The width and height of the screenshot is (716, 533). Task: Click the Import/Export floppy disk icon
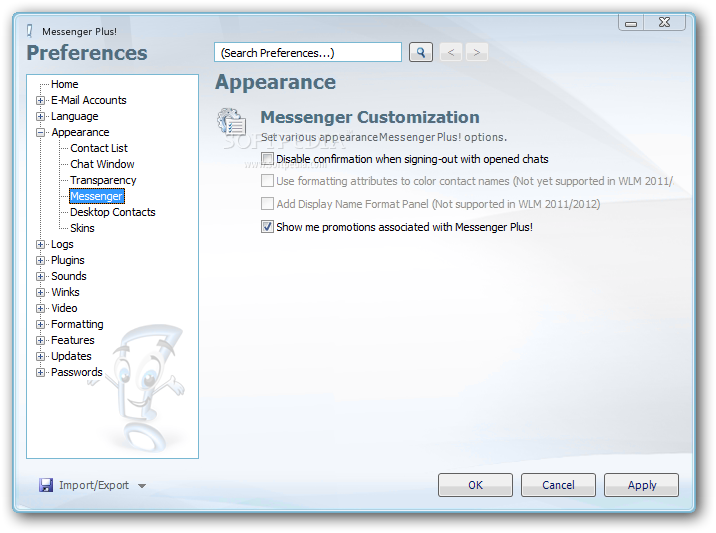click(x=46, y=485)
